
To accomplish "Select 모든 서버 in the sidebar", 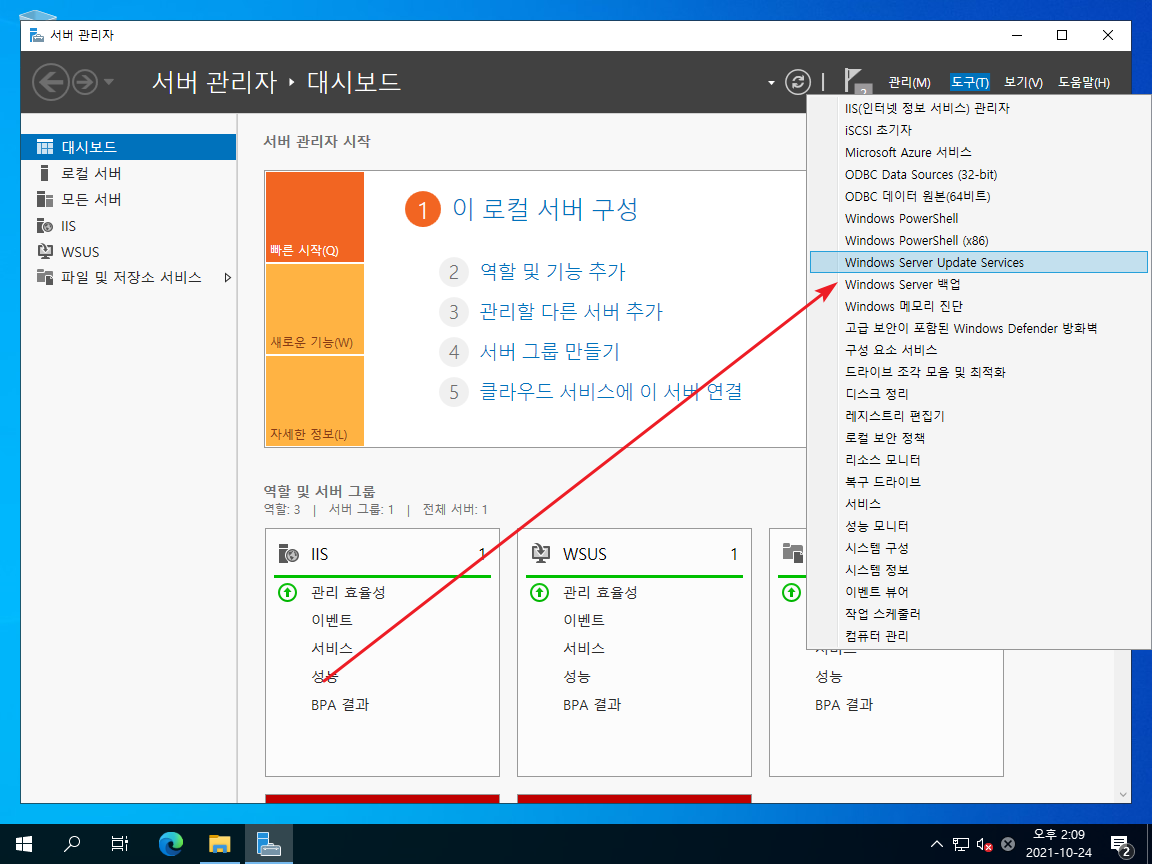I will pyautogui.click(x=129, y=199).
